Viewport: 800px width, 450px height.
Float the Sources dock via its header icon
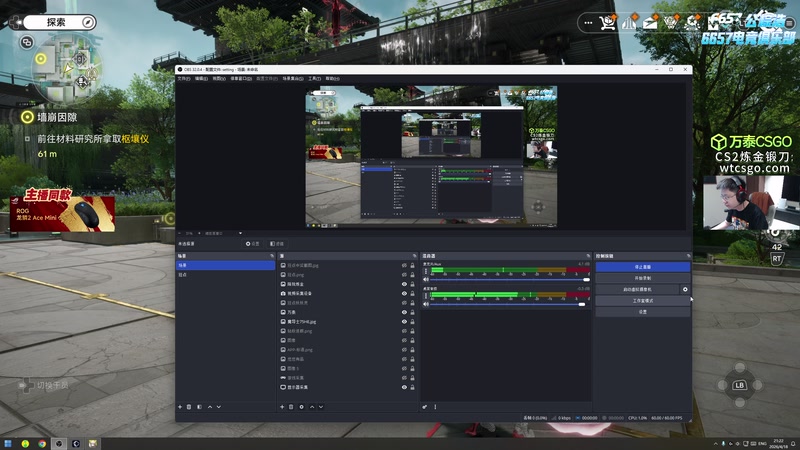click(x=414, y=256)
